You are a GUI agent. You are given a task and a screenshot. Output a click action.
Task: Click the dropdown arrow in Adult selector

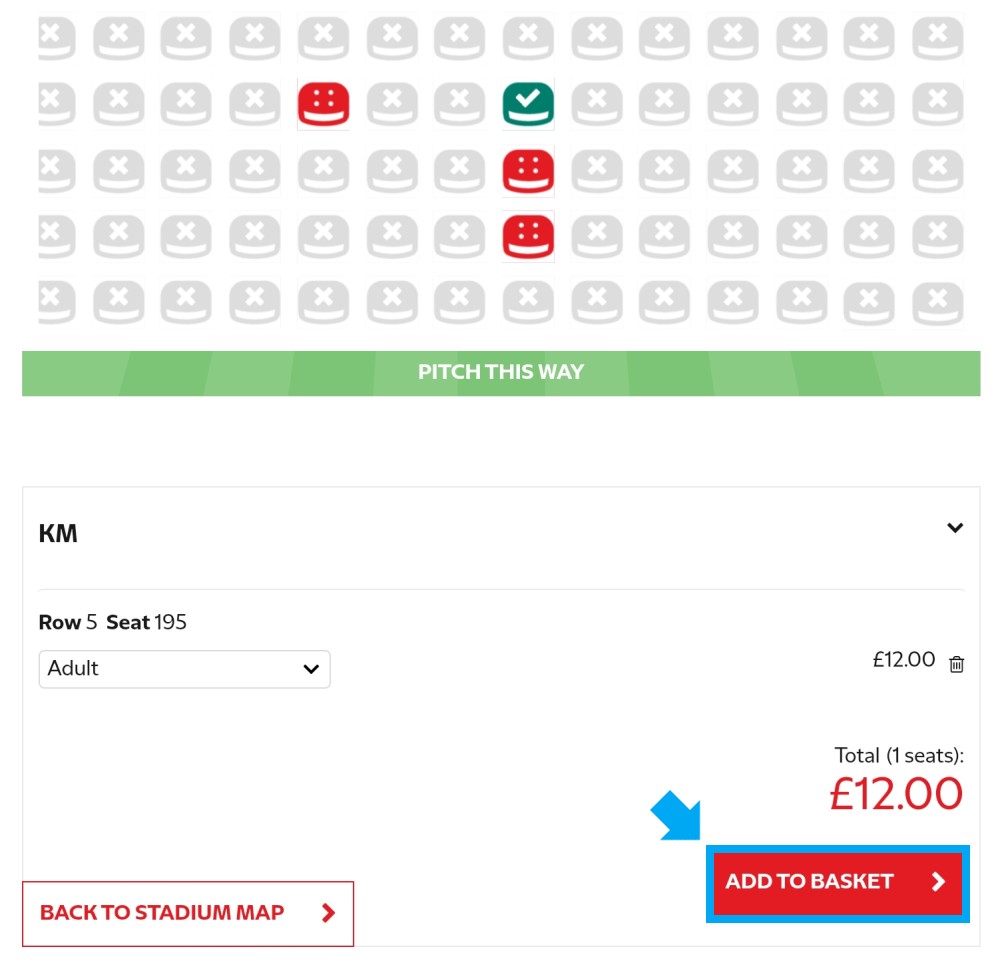tap(311, 669)
